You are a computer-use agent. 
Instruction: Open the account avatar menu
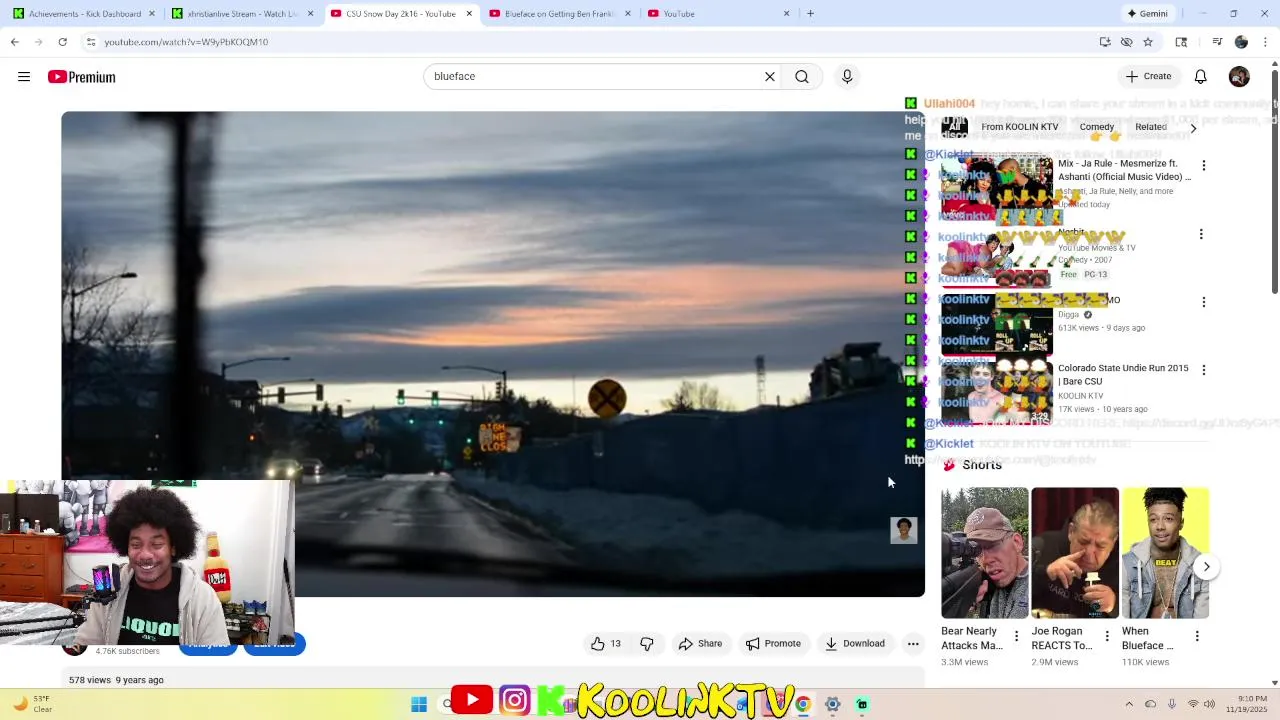(x=1239, y=77)
